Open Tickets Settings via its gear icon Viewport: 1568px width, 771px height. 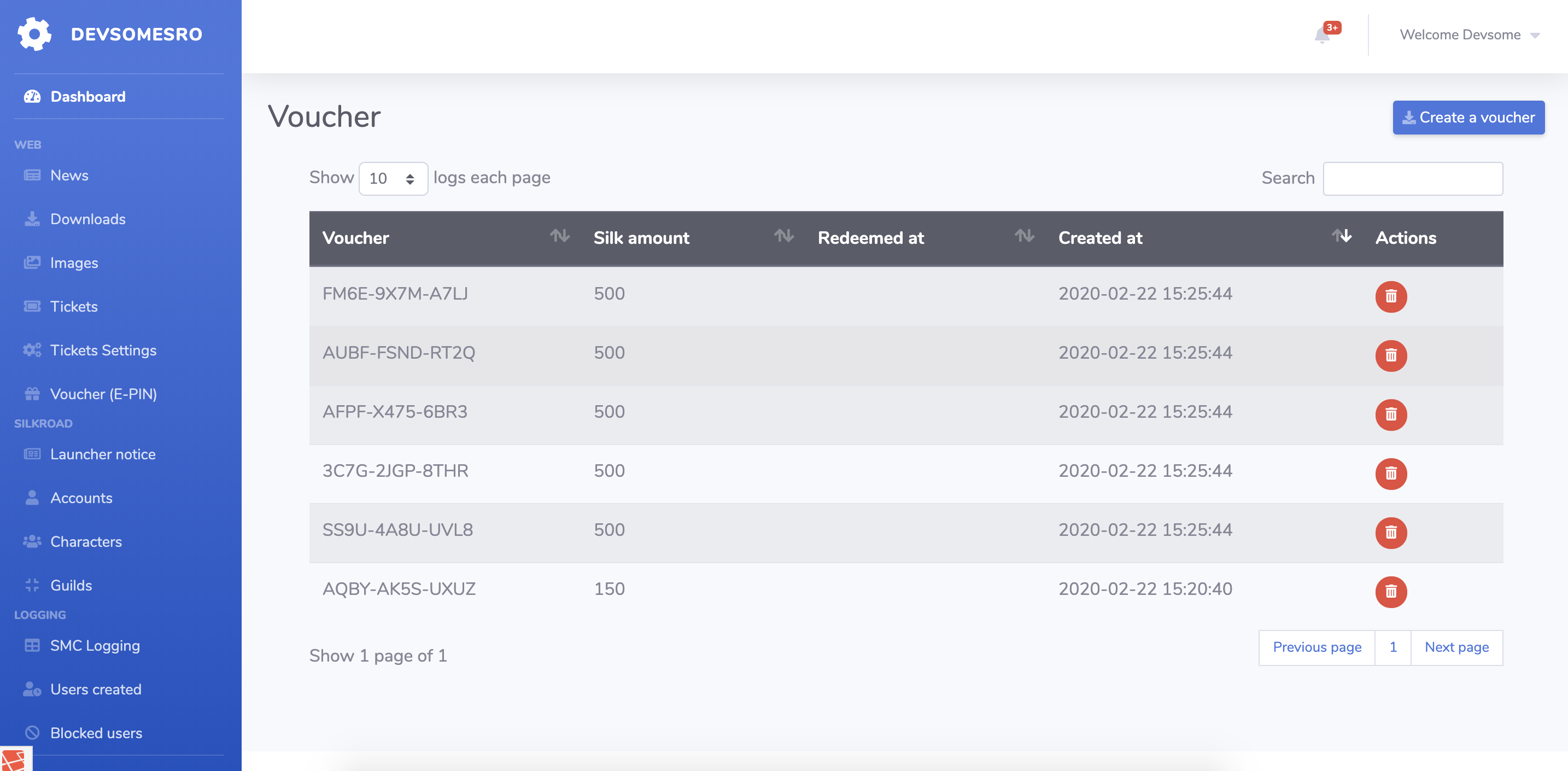(32, 350)
